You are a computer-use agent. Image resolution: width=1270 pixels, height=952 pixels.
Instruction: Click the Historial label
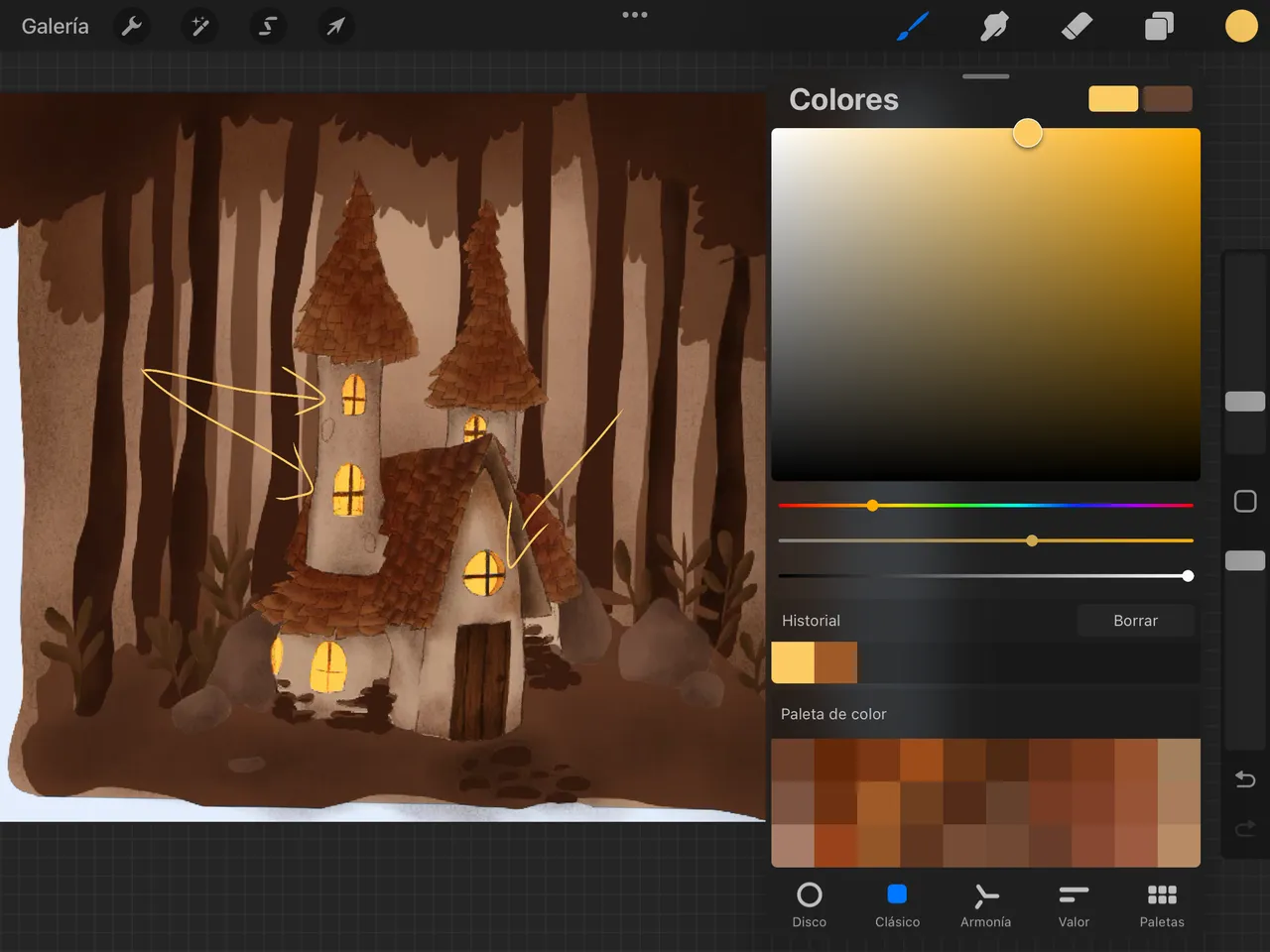pyautogui.click(x=811, y=621)
